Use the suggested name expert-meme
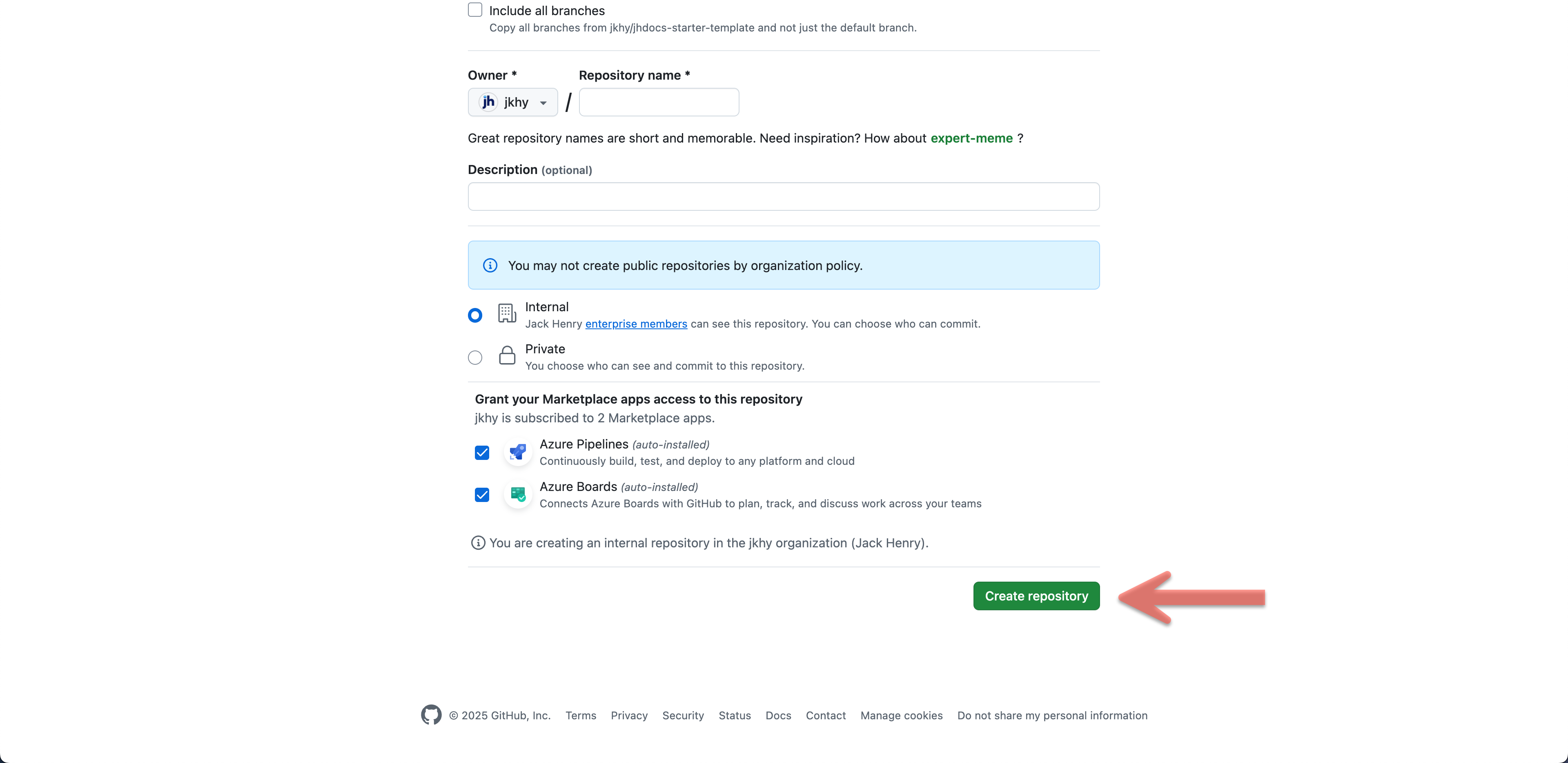 click(971, 138)
